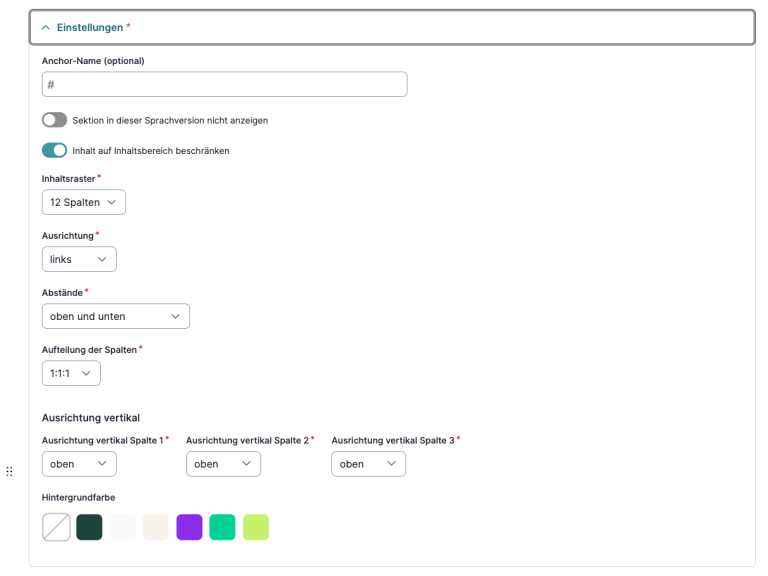This screenshot has height=576, width=768.
Task: Open the Inhaltsraster 12 Spalten dropdown
Action: [x=84, y=202]
